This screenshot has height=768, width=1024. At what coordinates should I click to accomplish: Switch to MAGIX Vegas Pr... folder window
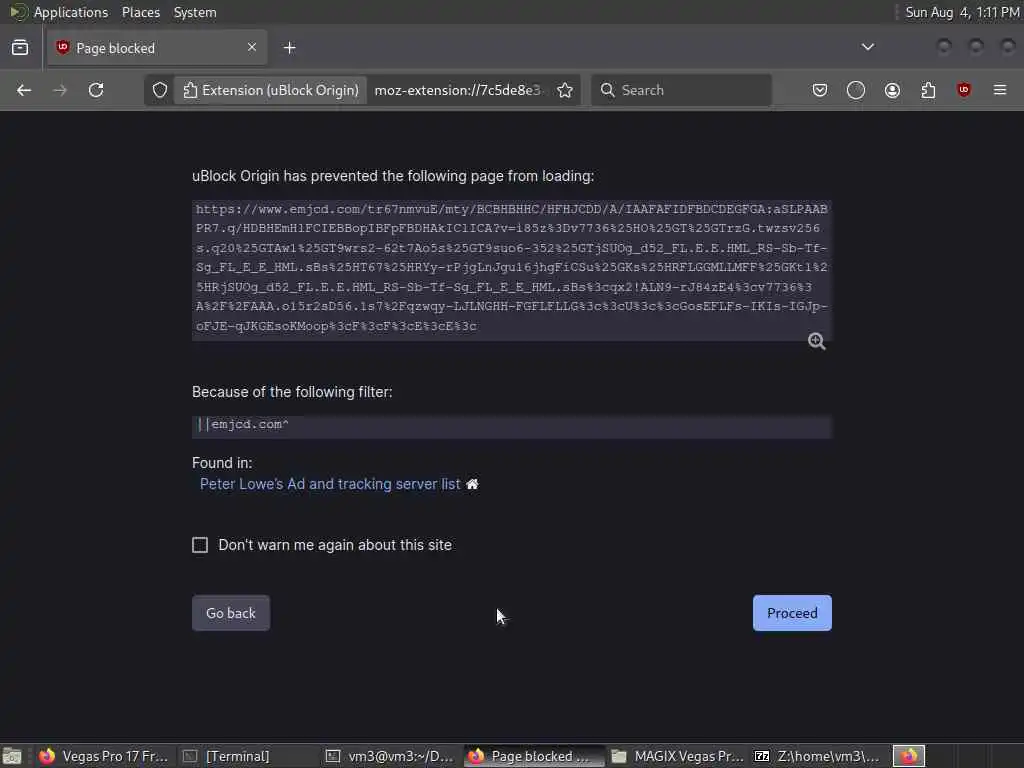tap(677, 756)
